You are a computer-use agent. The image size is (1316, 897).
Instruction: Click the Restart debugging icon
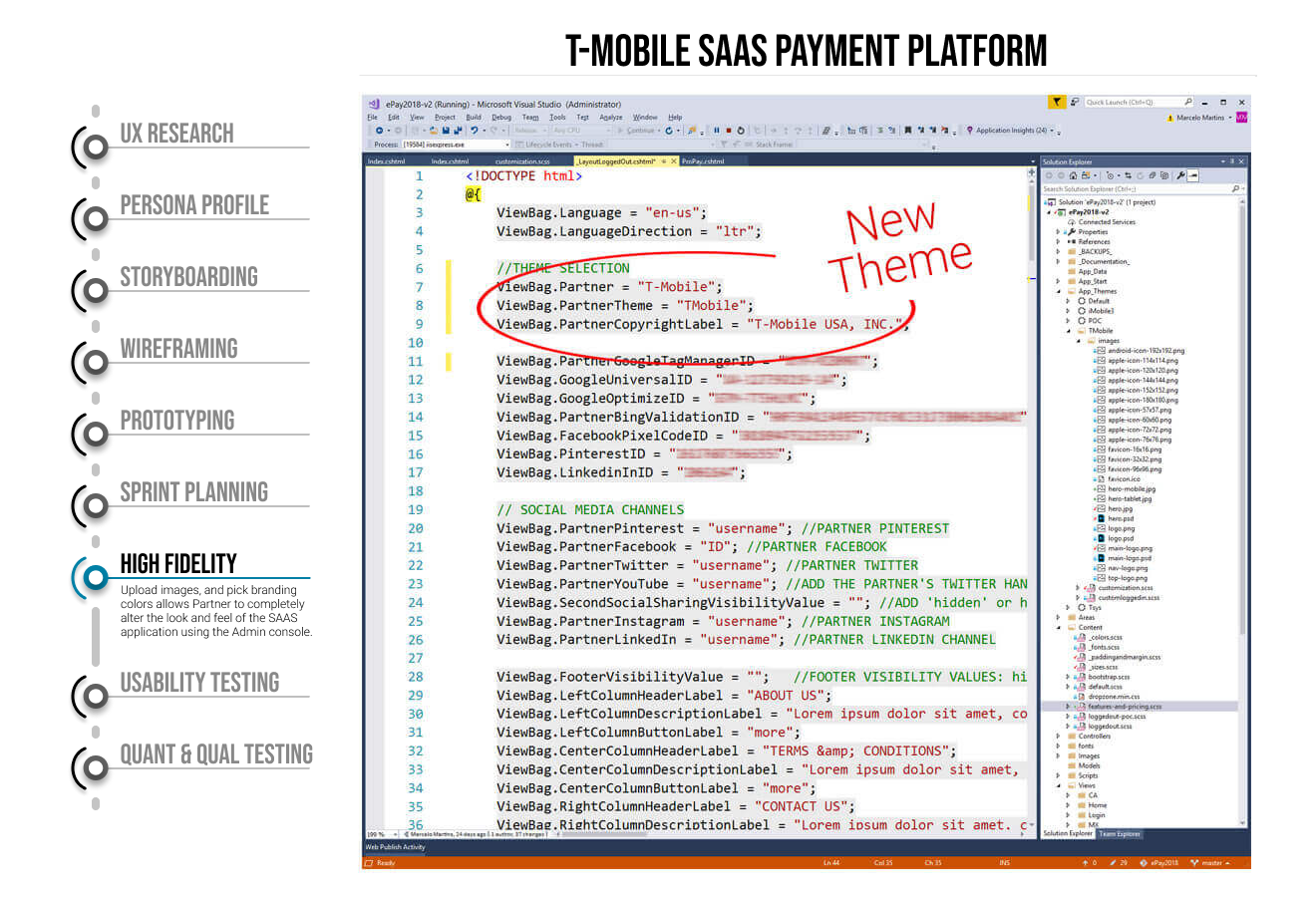(741, 130)
